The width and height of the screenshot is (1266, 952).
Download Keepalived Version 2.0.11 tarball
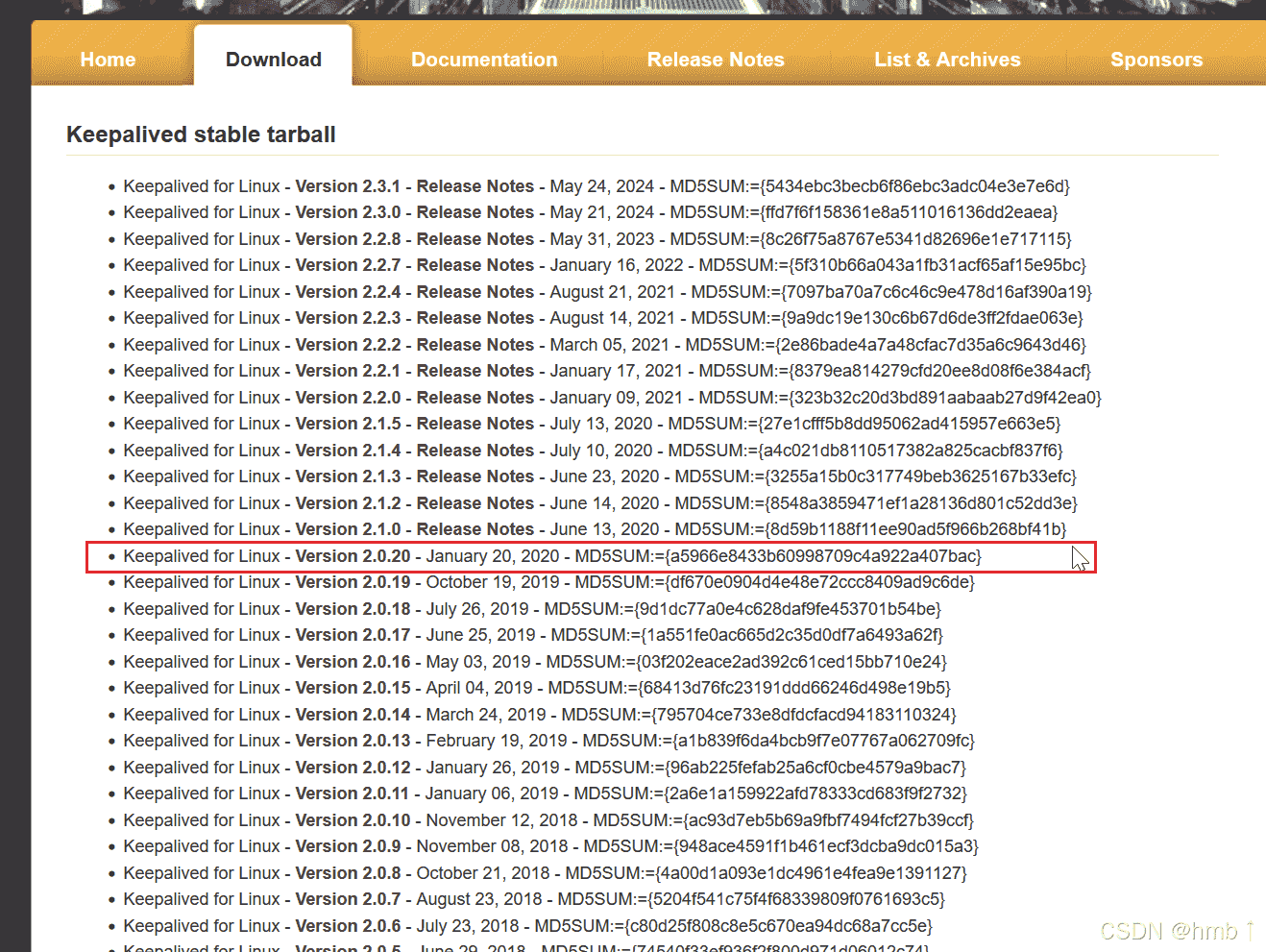click(353, 793)
